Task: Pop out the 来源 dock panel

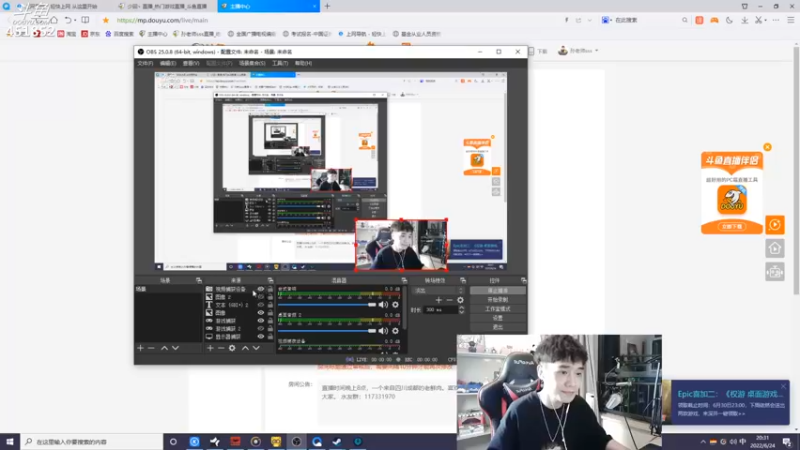Action: pos(270,280)
